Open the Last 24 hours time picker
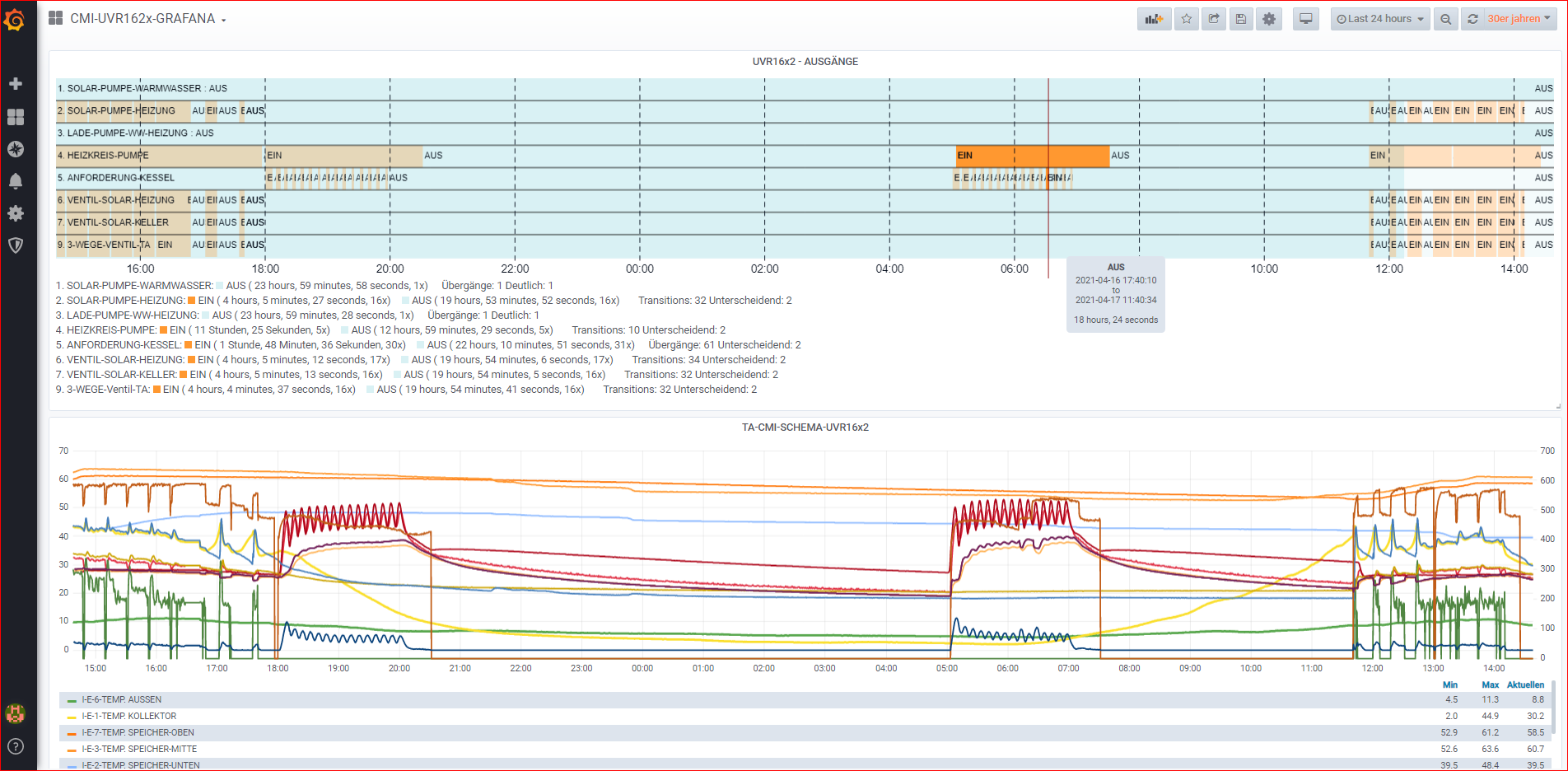This screenshot has height=771, width=1568. click(x=1380, y=19)
